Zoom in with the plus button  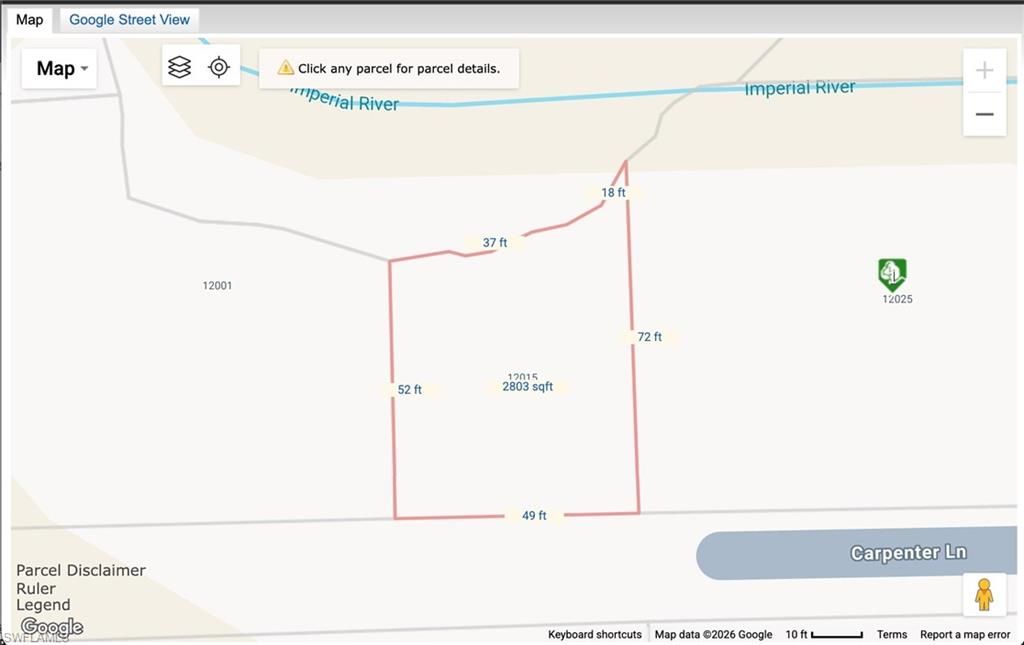[984, 71]
